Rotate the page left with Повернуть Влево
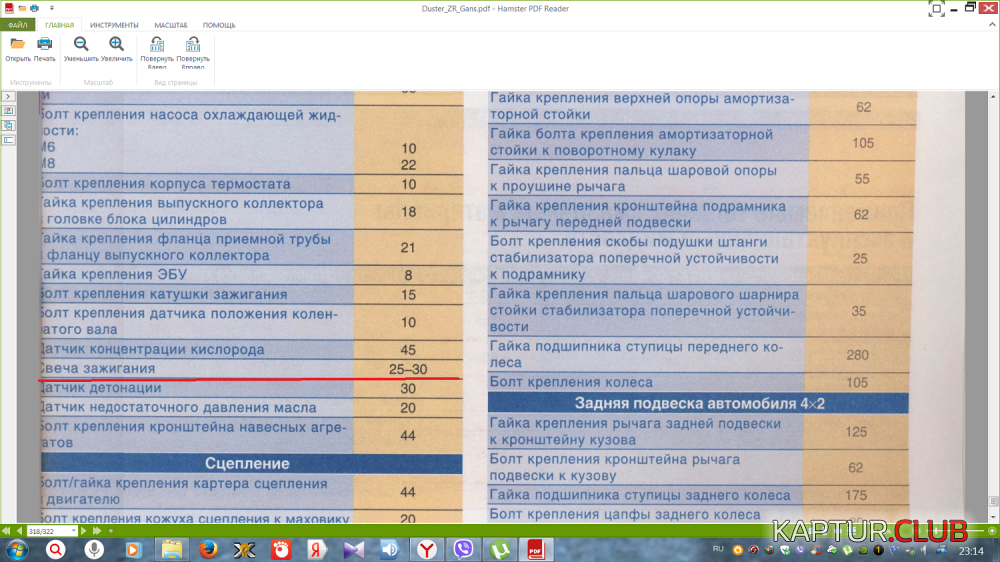Screen dimensions: 1000x562 (x=157, y=45)
